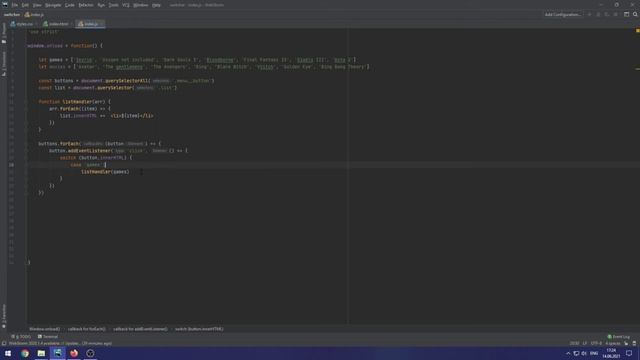
Task: Open the TODO tool window
Action: (21, 337)
